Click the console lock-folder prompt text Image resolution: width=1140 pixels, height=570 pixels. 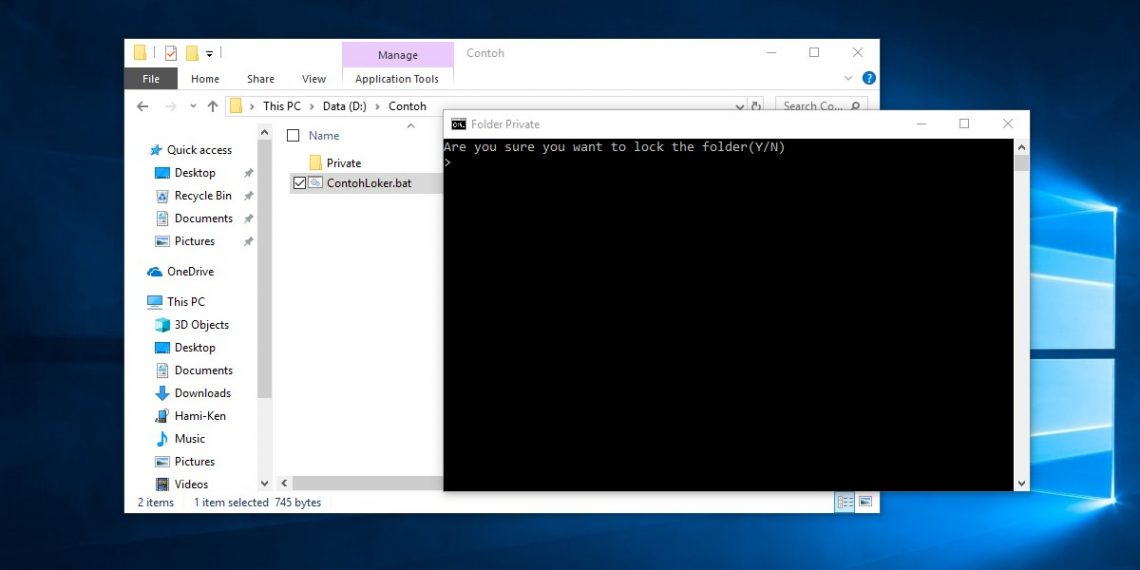click(x=614, y=147)
